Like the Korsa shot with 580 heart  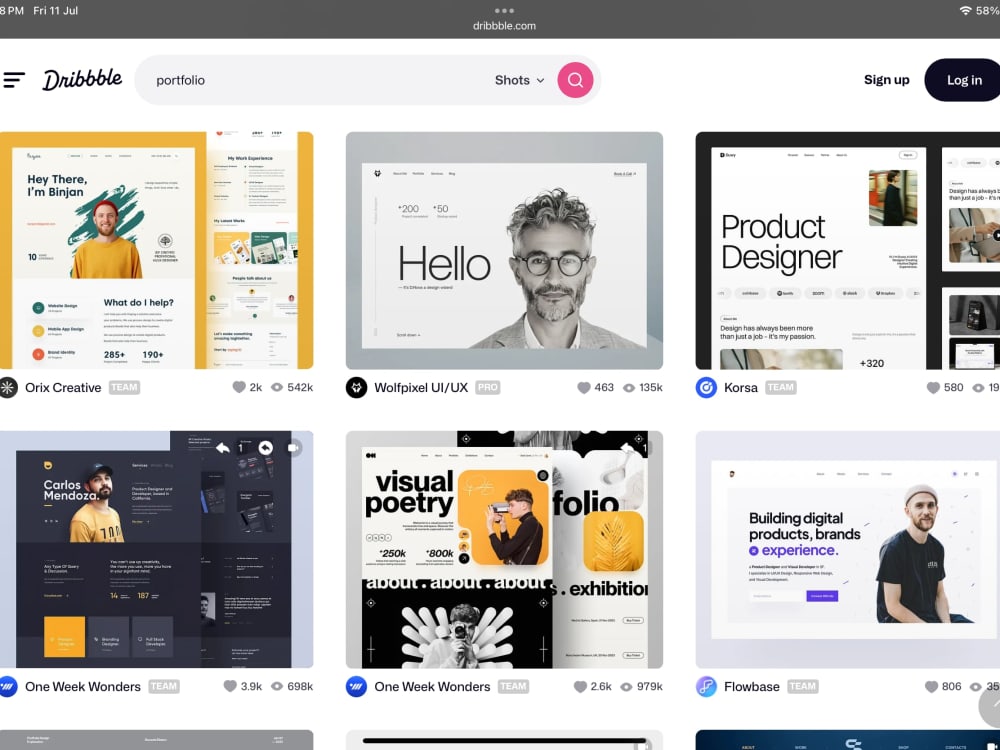click(933, 387)
